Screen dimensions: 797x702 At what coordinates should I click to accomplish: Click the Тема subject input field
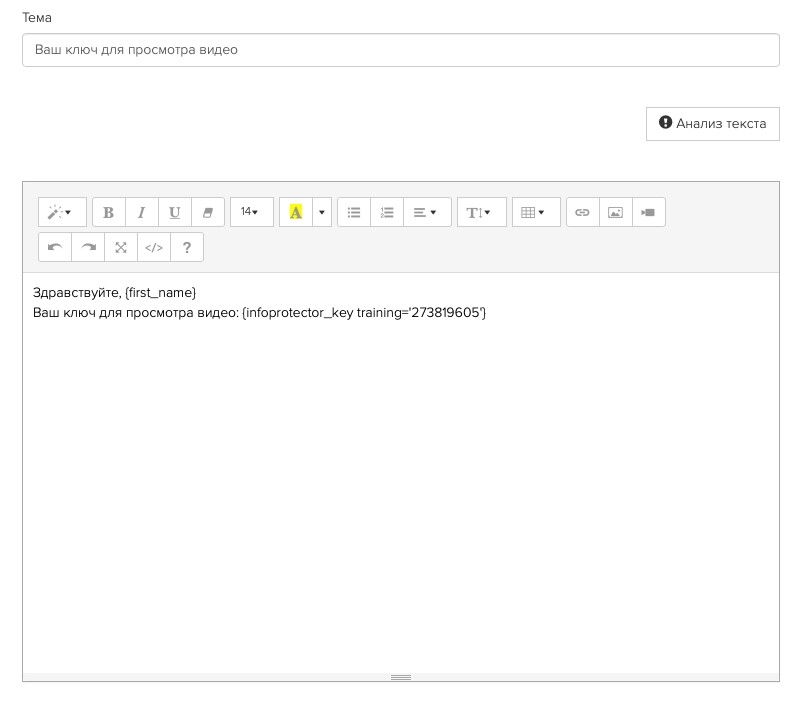tap(400, 50)
